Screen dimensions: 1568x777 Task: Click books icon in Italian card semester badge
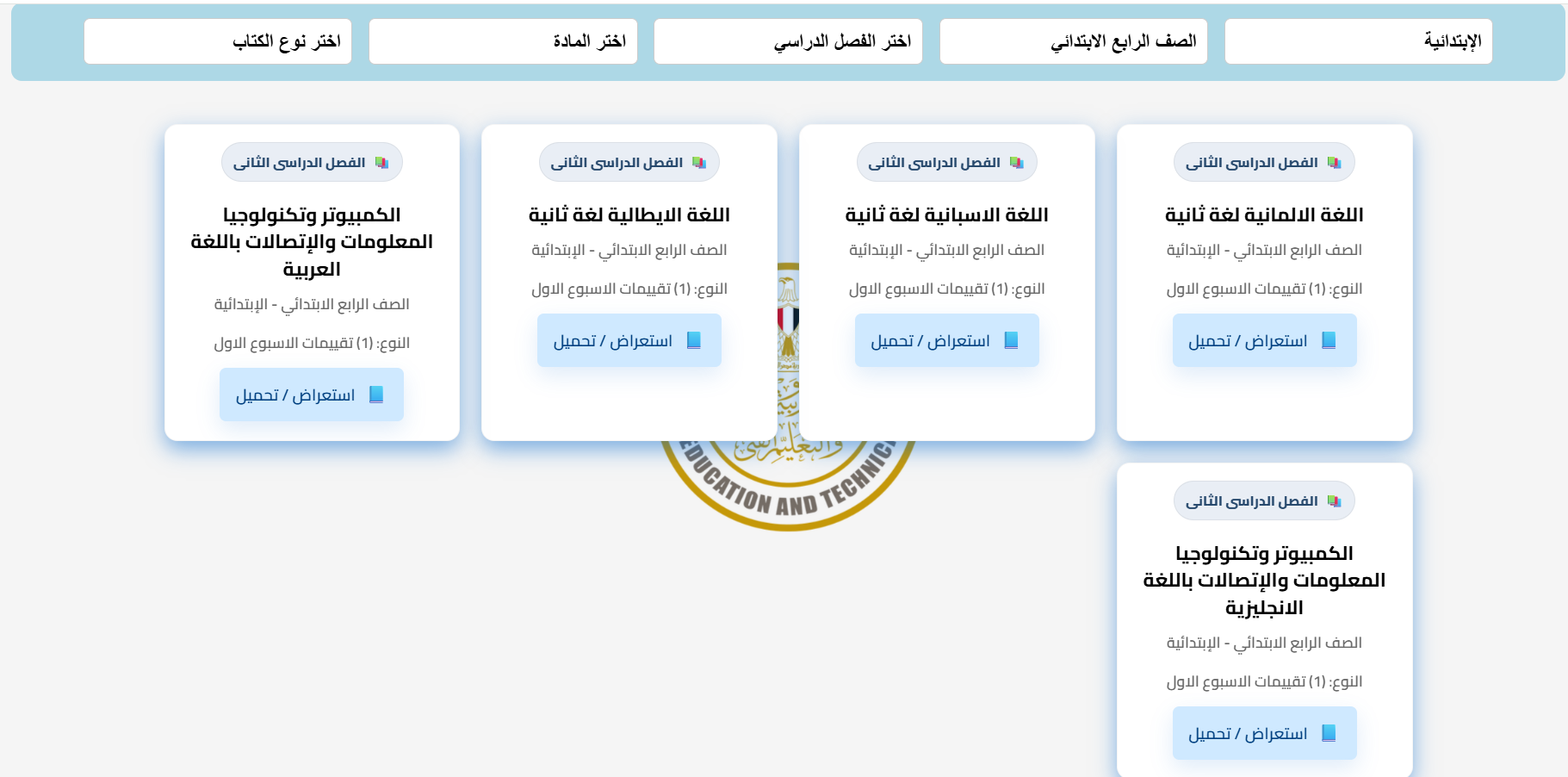click(x=699, y=163)
